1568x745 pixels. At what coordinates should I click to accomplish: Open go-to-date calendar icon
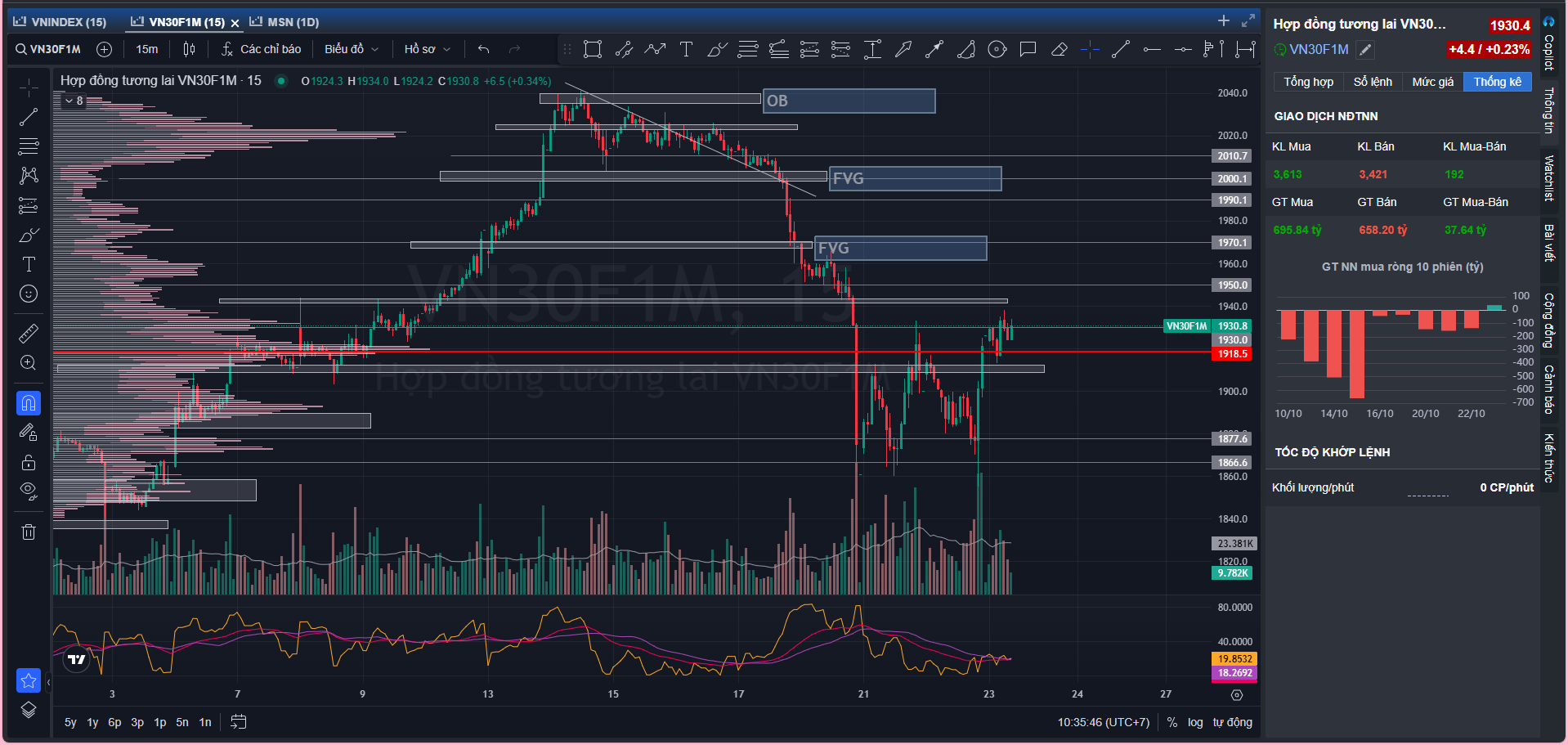tap(238, 722)
